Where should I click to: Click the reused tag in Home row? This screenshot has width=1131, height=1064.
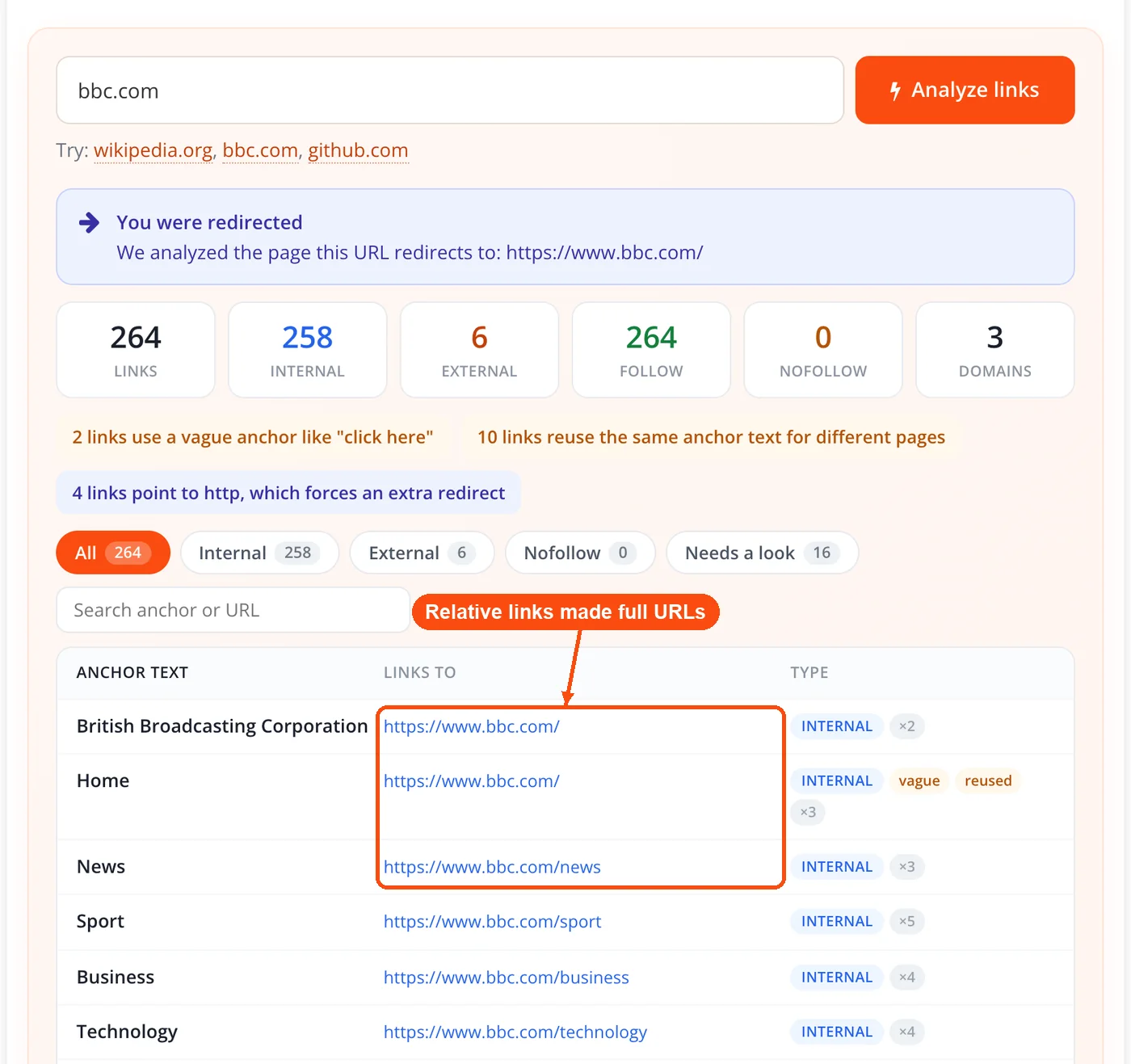[988, 780]
